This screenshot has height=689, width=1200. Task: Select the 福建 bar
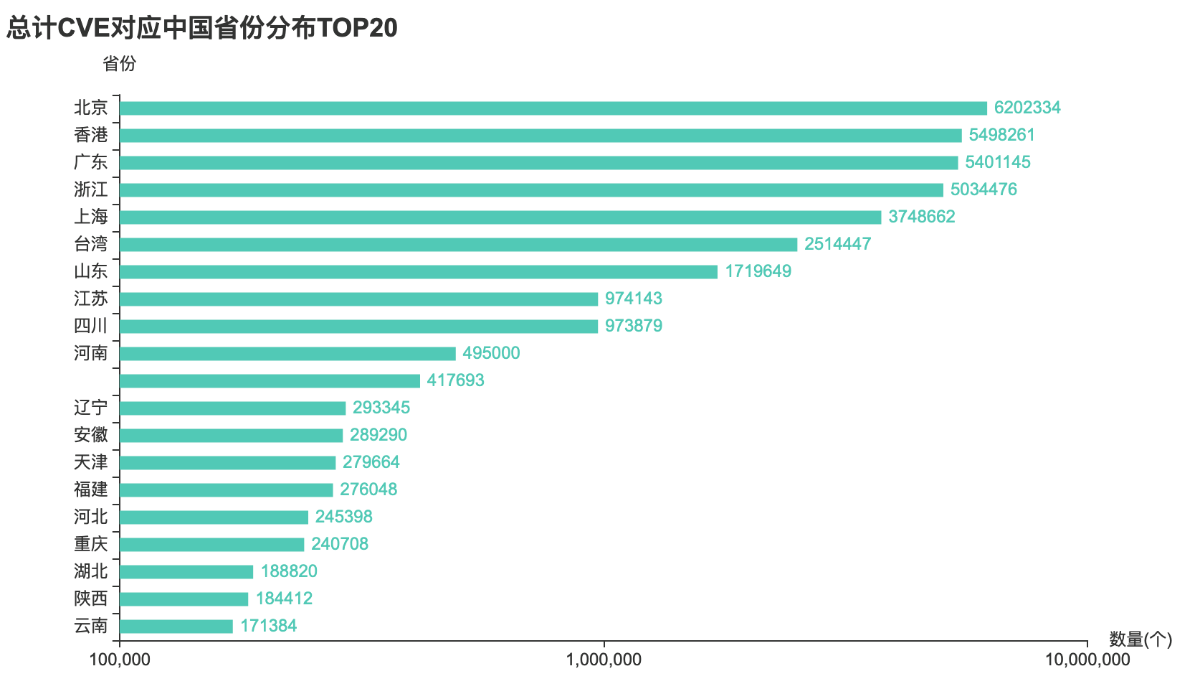226,490
